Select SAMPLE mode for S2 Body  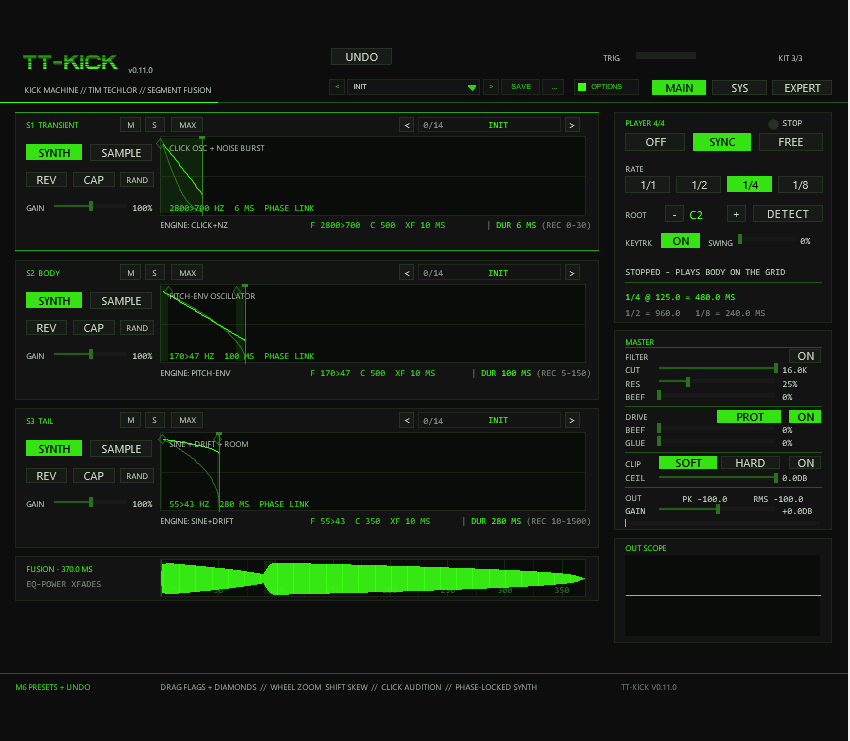coord(121,300)
